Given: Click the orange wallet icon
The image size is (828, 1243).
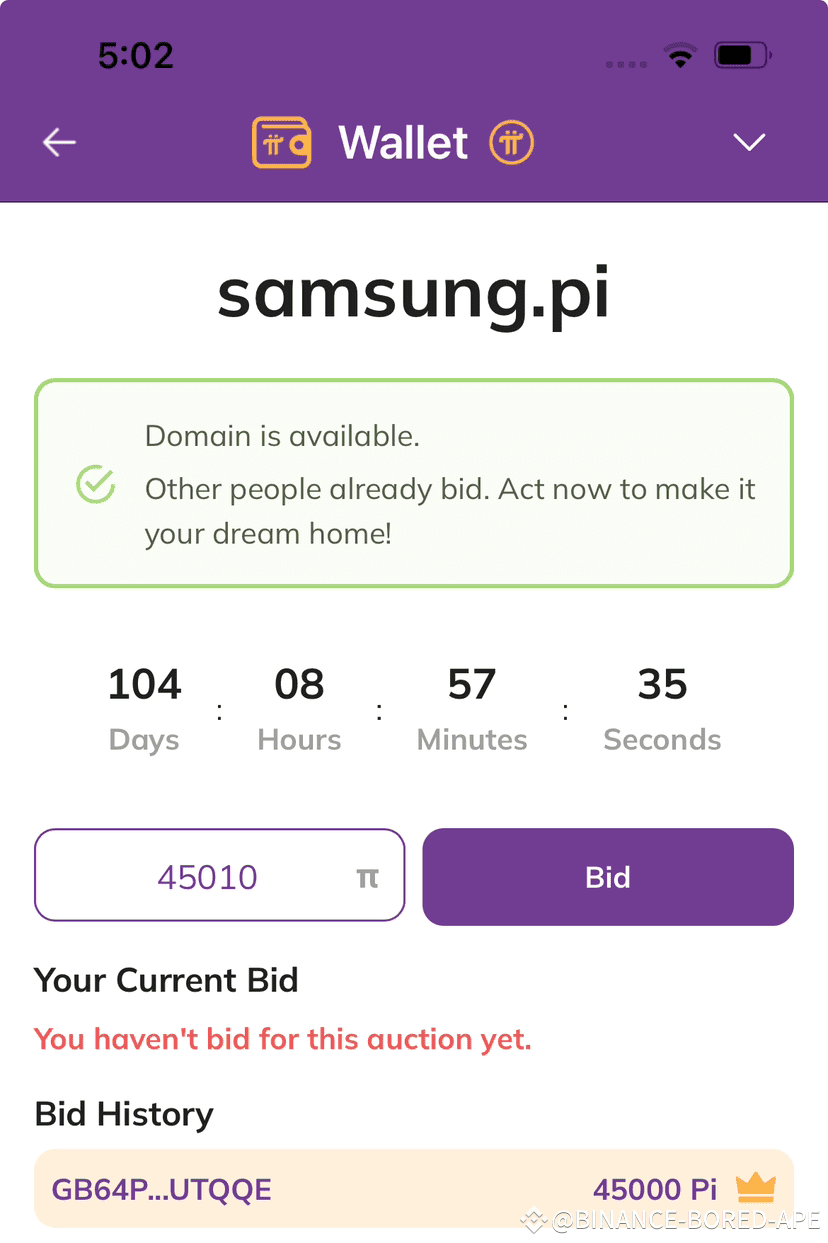Looking at the screenshot, I should (281, 143).
